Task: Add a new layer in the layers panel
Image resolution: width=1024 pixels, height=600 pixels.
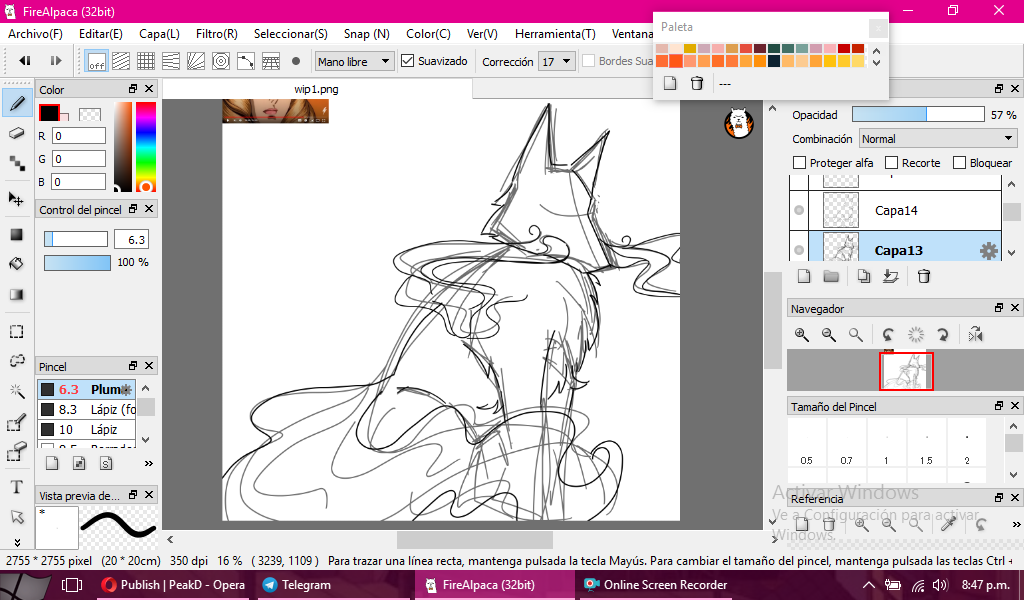Action: point(804,276)
